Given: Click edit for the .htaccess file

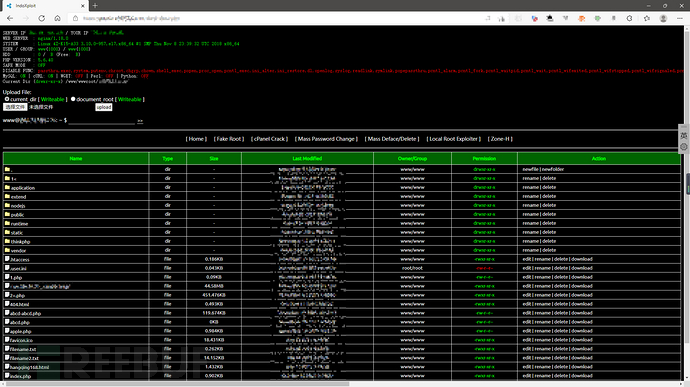Looking at the screenshot, I should click(x=527, y=259).
